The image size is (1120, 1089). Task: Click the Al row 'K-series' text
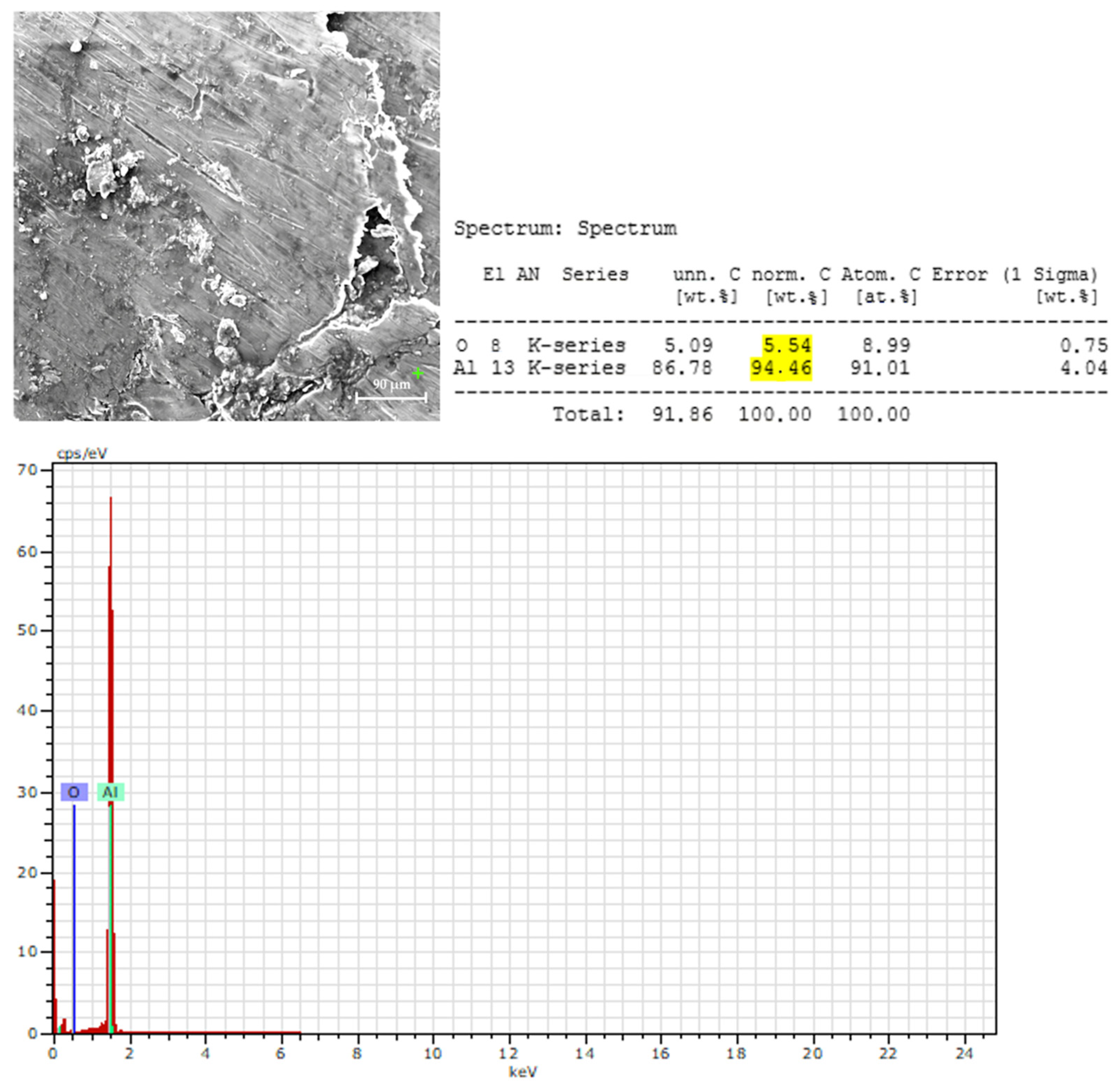[x=576, y=368]
